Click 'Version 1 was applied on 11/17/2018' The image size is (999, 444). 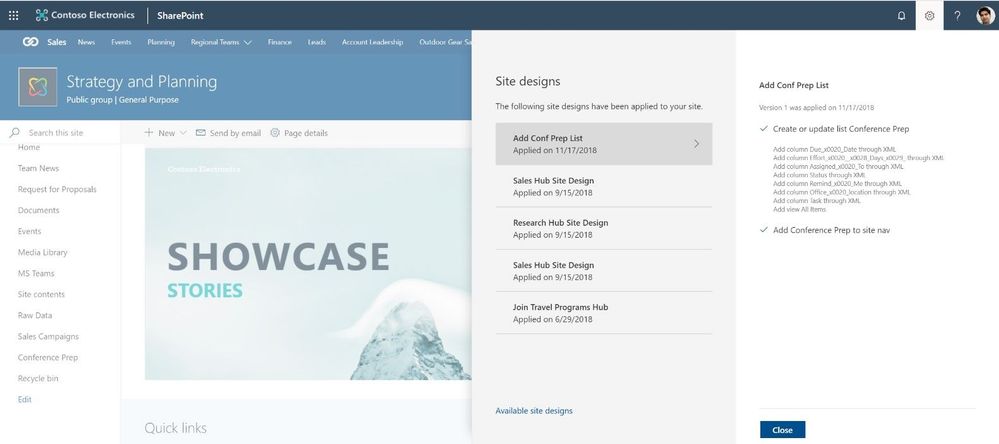(x=817, y=108)
